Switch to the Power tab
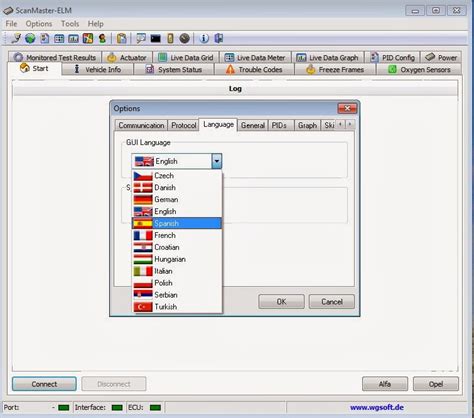Viewport: 474px width, 418px height. [441, 57]
